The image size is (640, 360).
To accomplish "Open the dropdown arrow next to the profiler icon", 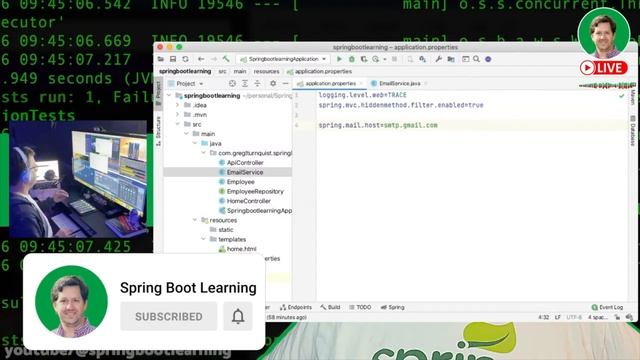I will pos(384,60).
